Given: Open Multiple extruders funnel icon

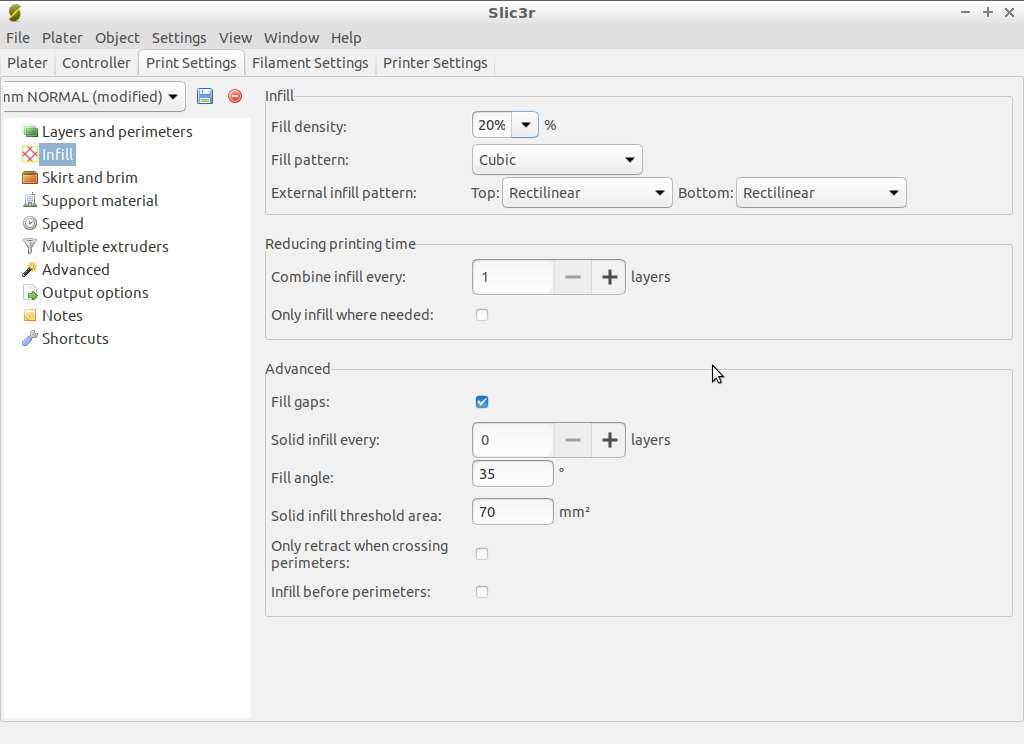Looking at the screenshot, I should (x=30, y=247).
